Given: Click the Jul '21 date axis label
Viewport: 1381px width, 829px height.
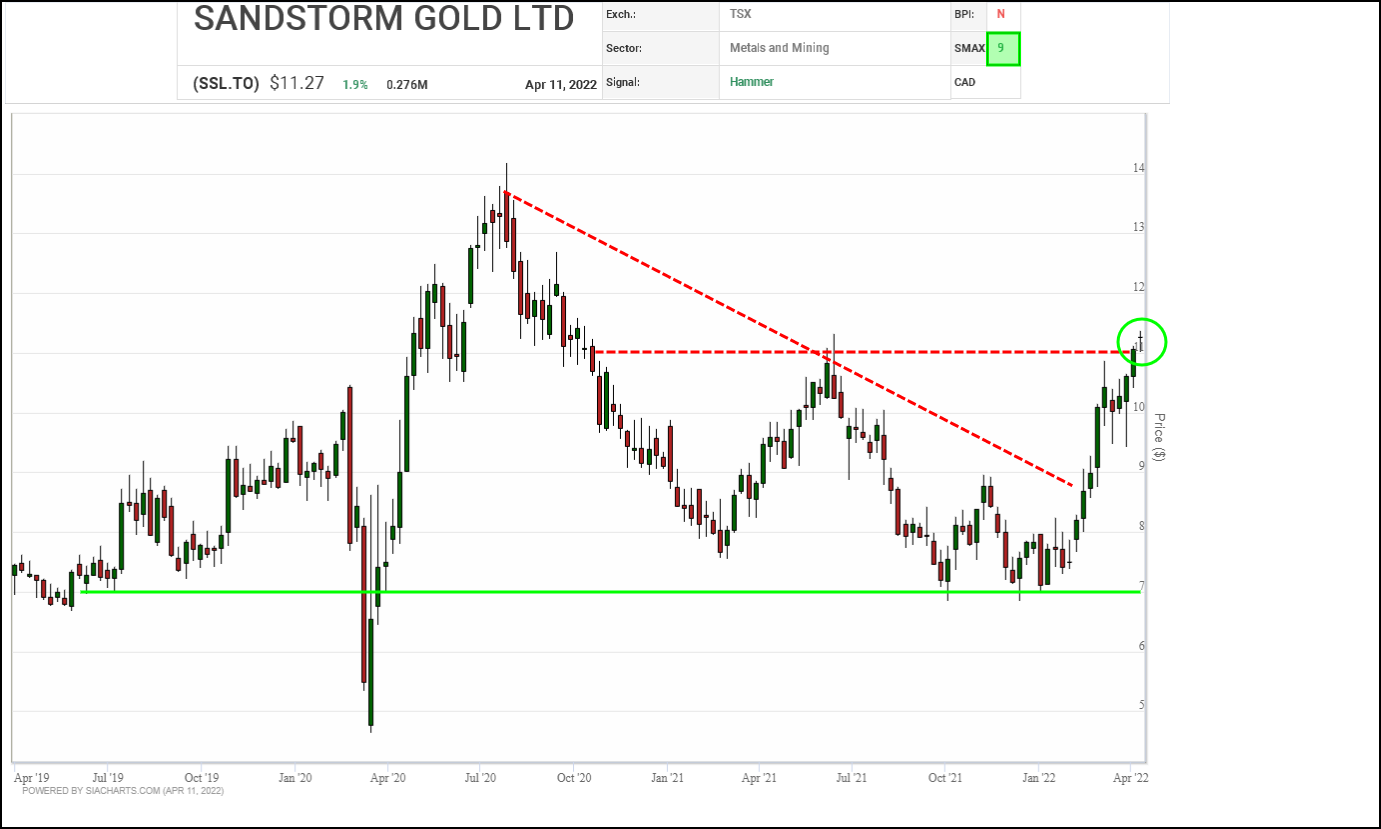Looking at the screenshot, I should tap(851, 777).
